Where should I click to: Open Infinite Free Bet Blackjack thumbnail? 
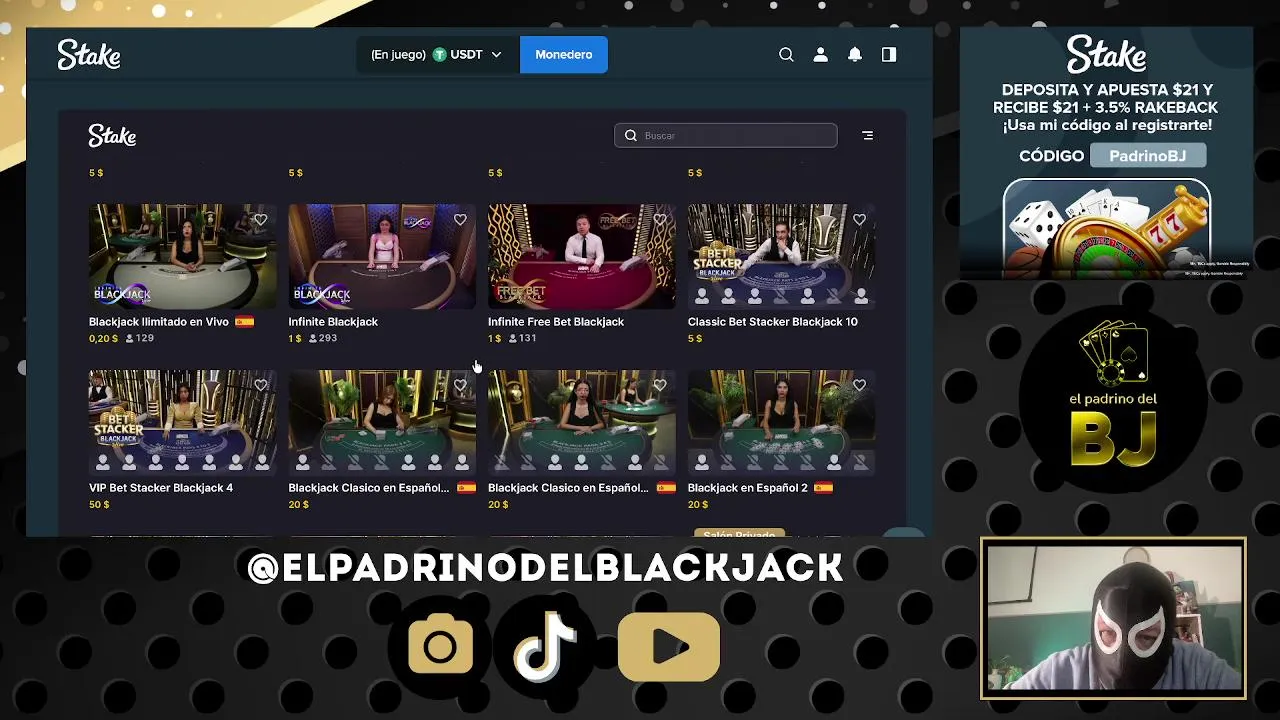582,257
